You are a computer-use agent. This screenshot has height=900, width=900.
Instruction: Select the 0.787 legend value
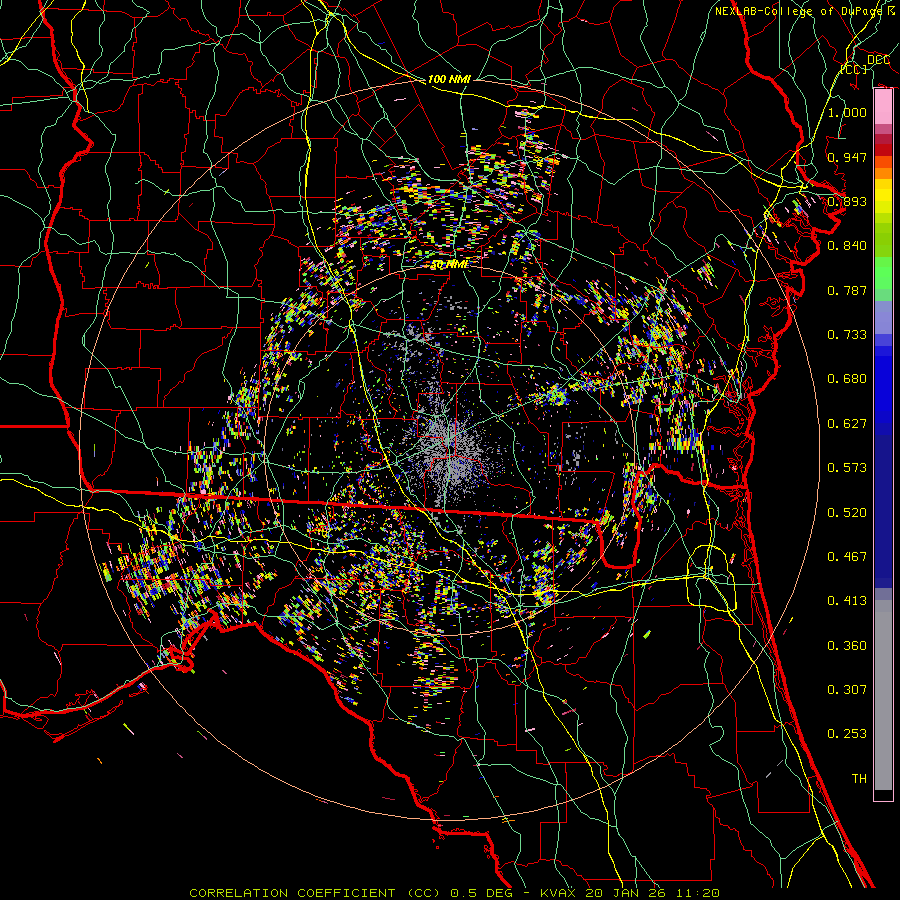point(847,290)
